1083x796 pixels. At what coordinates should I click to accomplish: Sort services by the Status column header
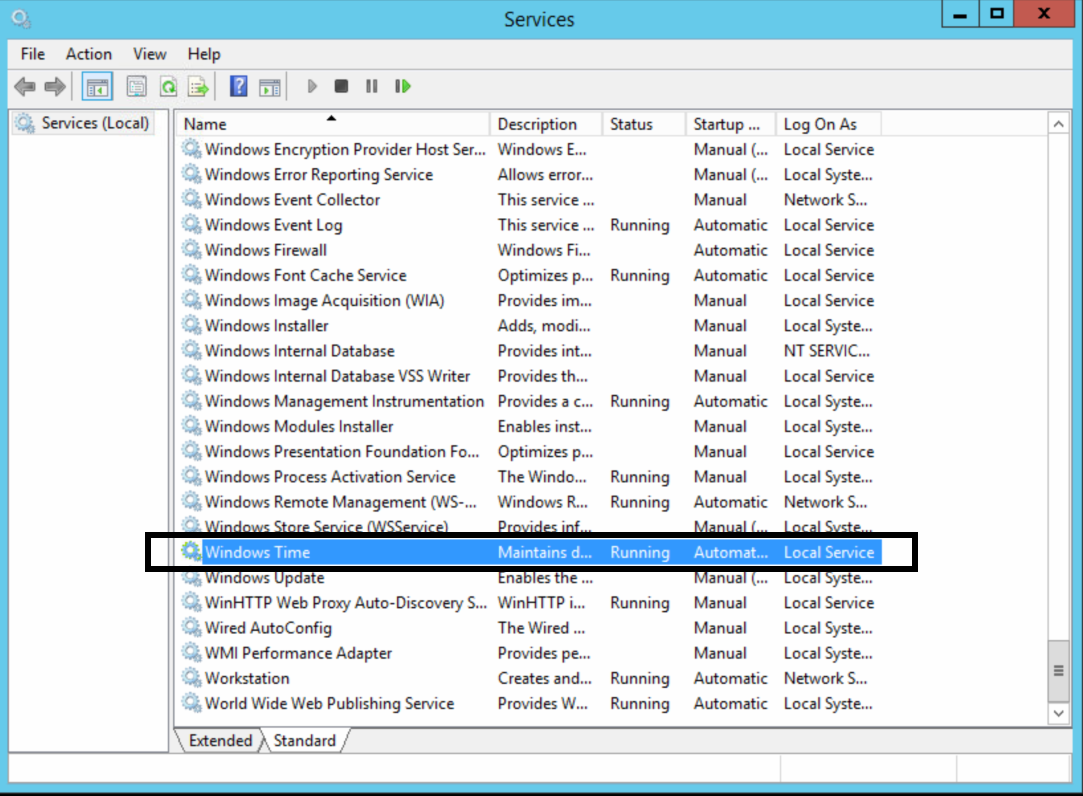click(x=640, y=123)
